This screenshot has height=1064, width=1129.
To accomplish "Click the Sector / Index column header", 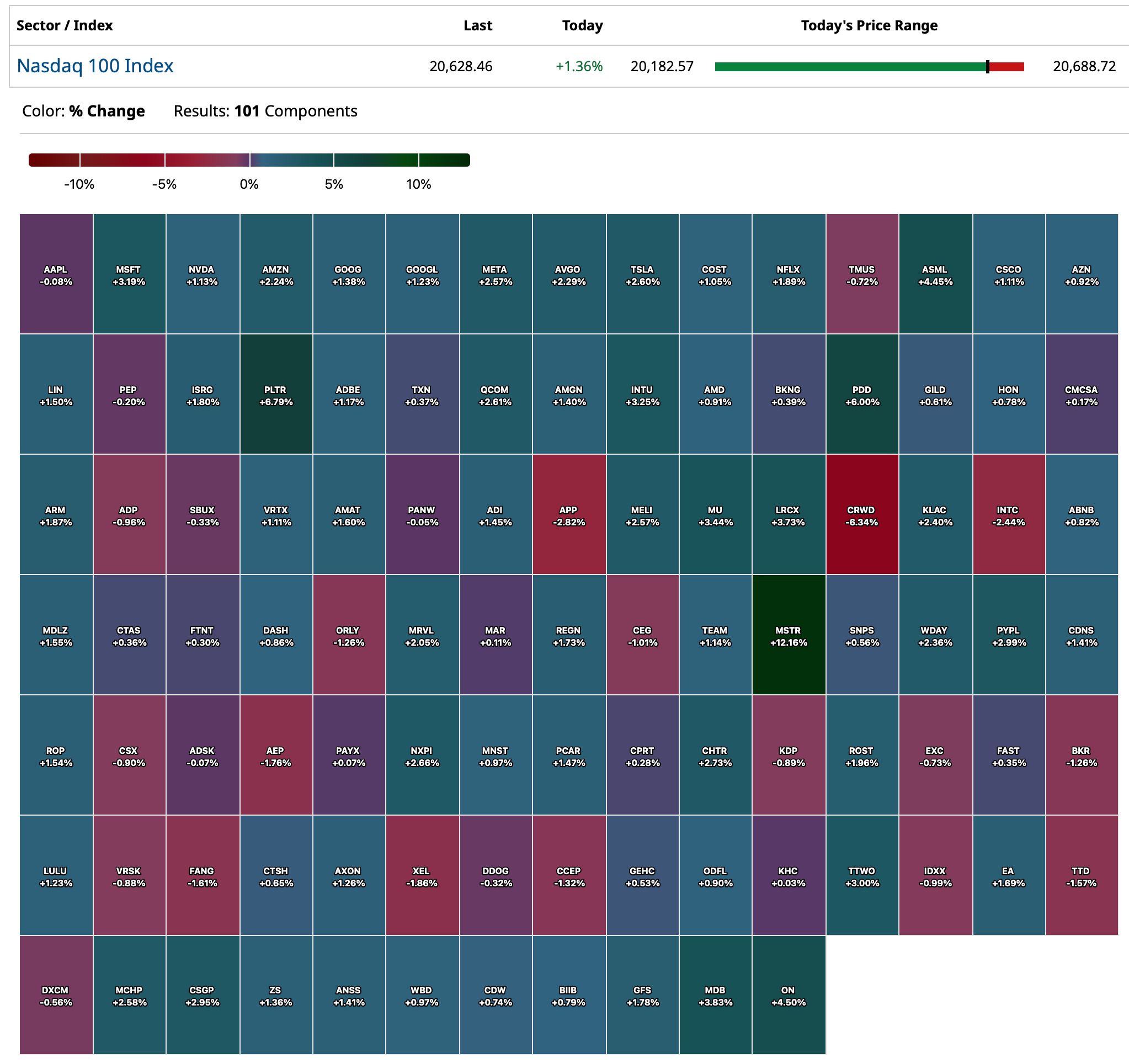I will coord(65,25).
